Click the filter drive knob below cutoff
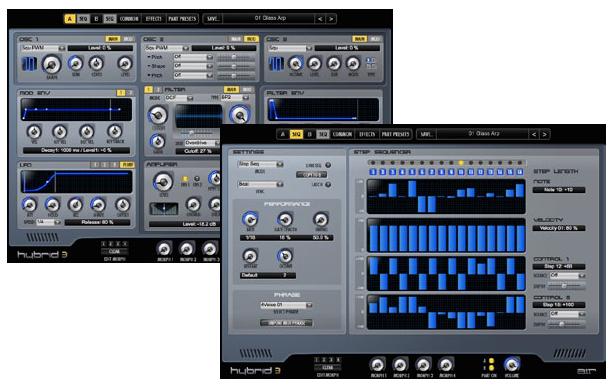 (x=157, y=141)
